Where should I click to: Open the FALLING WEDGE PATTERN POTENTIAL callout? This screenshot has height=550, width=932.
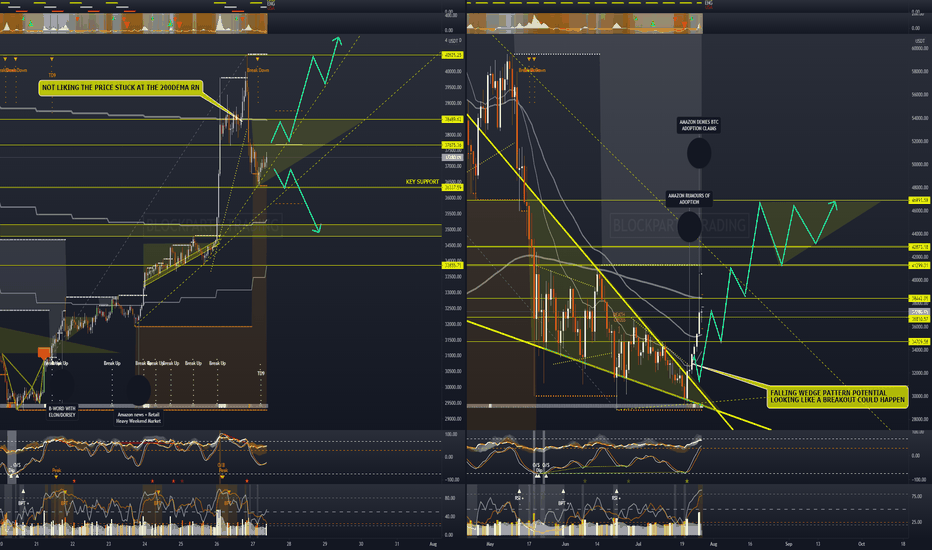click(837, 397)
